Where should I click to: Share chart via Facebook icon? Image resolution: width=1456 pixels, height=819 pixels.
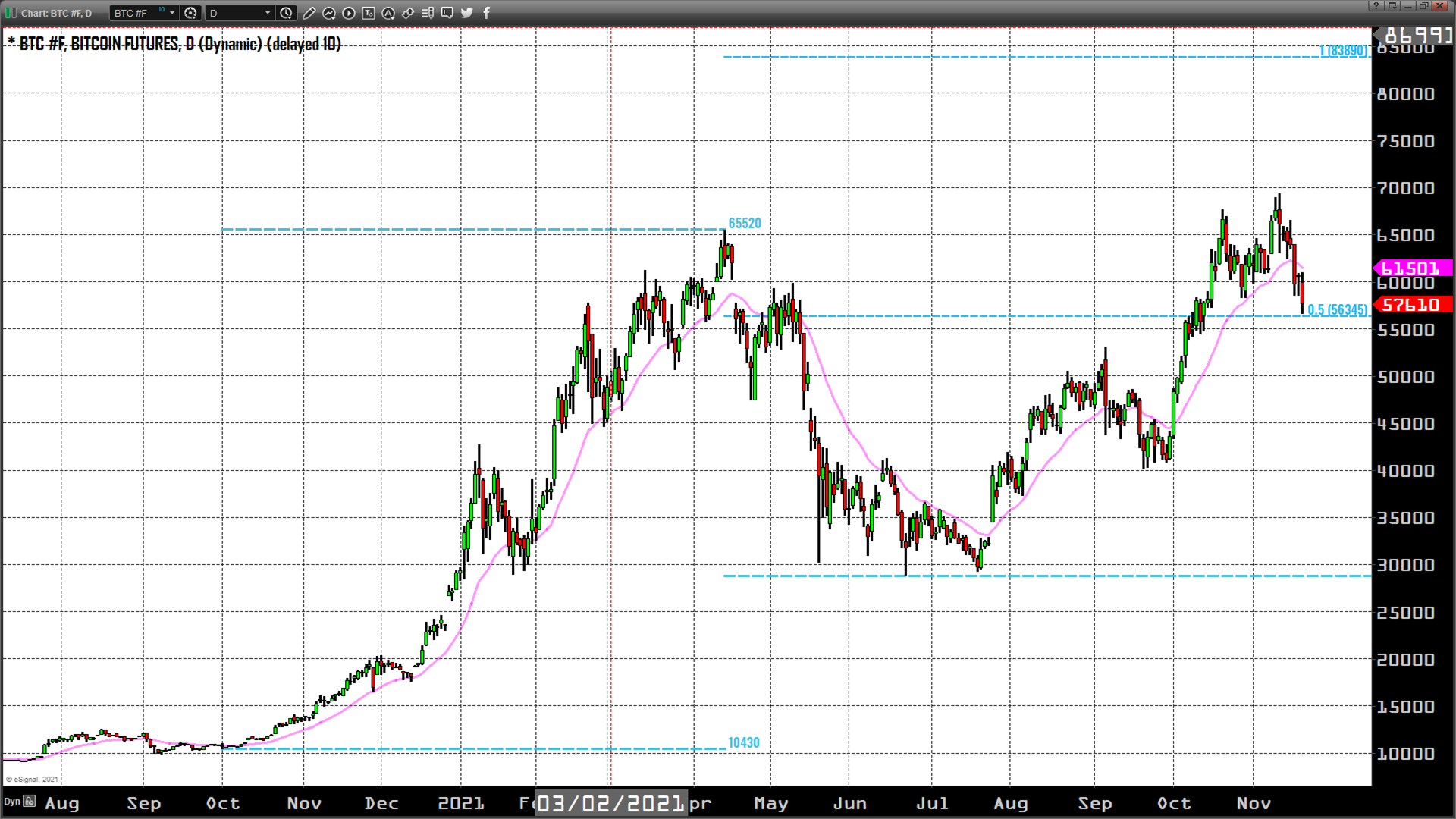point(487,13)
